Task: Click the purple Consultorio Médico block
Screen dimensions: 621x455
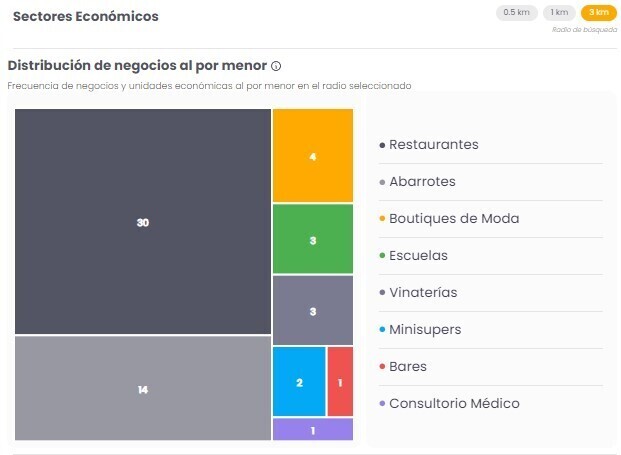Action: [313, 430]
